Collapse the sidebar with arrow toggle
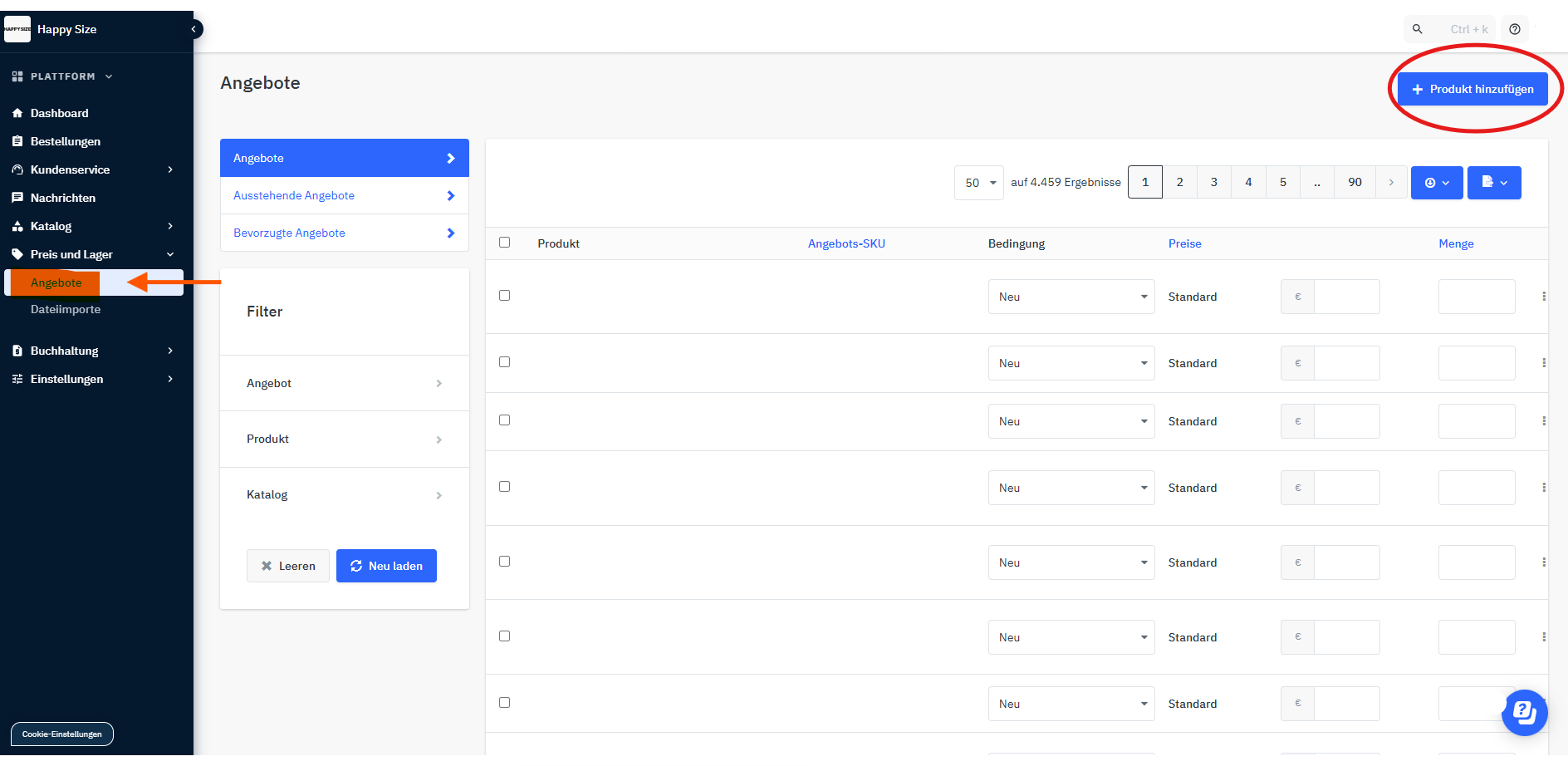 194,29
